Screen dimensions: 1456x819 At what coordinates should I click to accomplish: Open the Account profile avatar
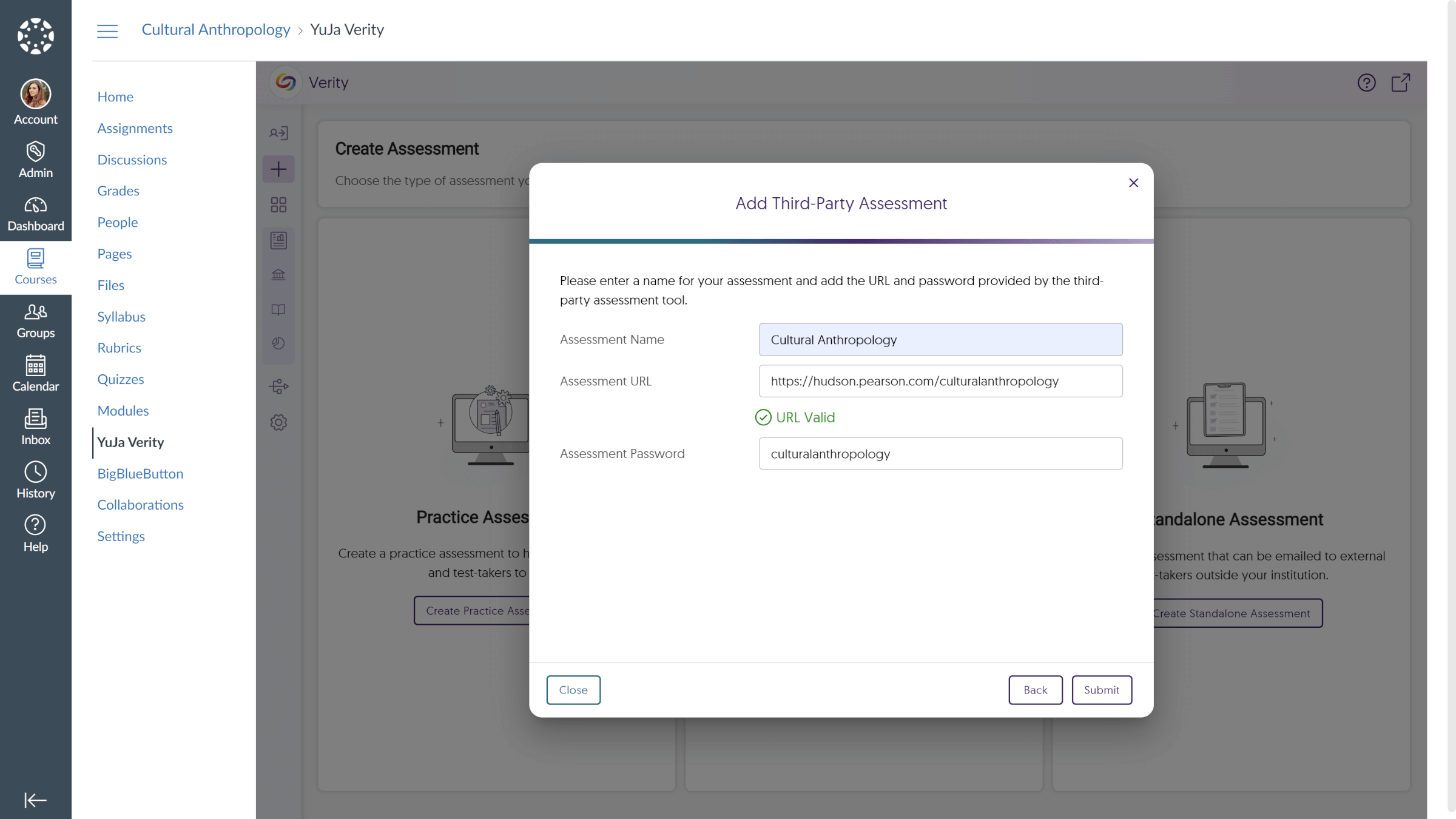[x=36, y=94]
